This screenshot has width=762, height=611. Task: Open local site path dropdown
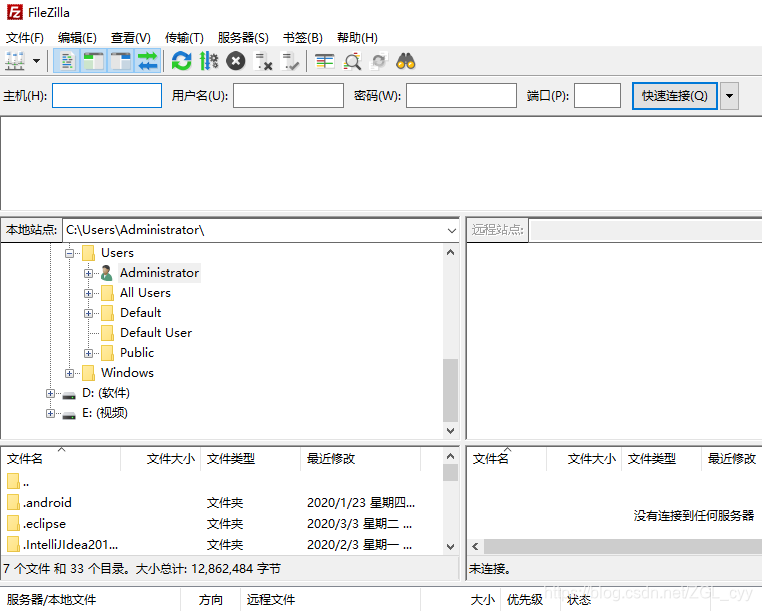451,230
